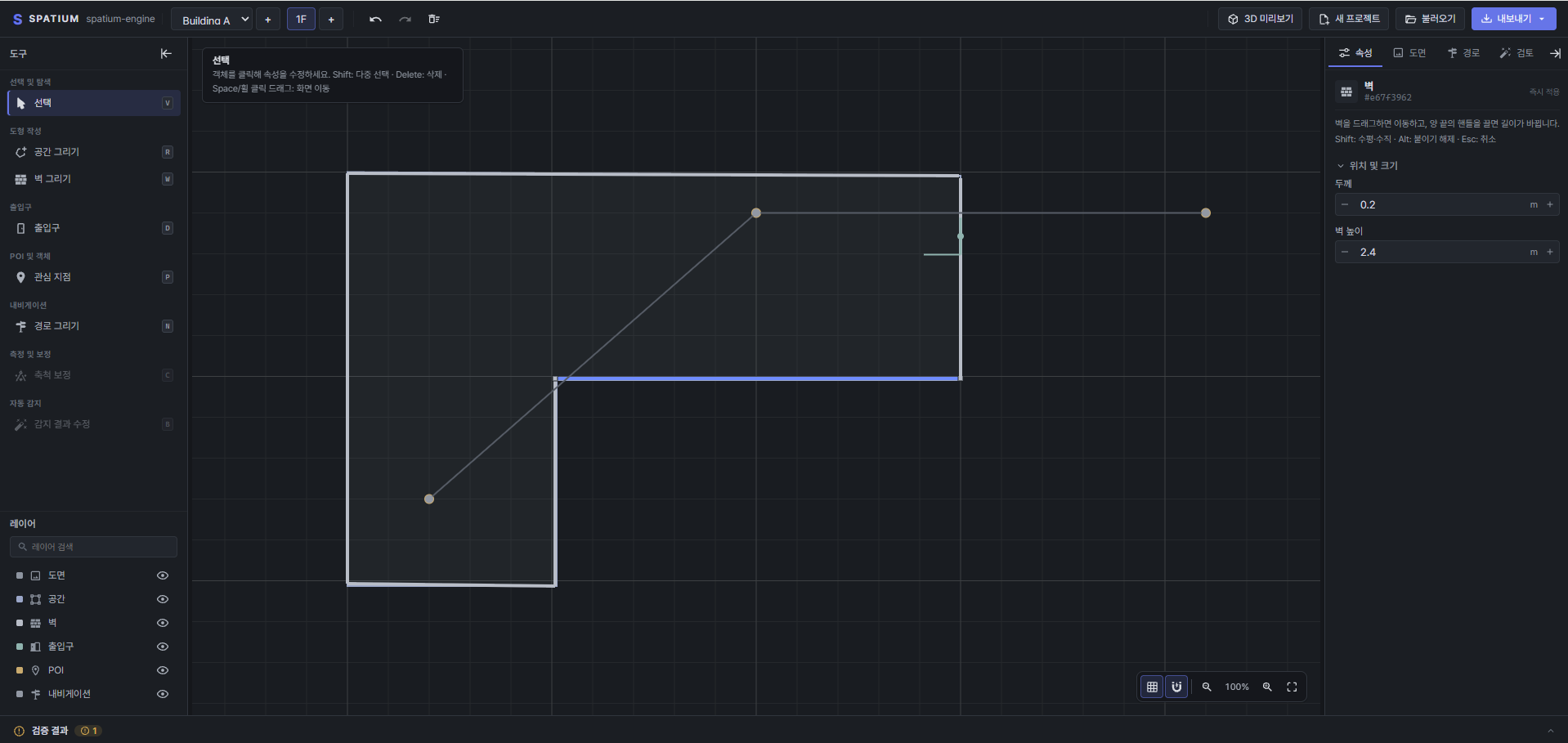Select the 관심 지점 POI tool
The height and width of the screenshot is (743, 1568).
[x=94, y=277]
